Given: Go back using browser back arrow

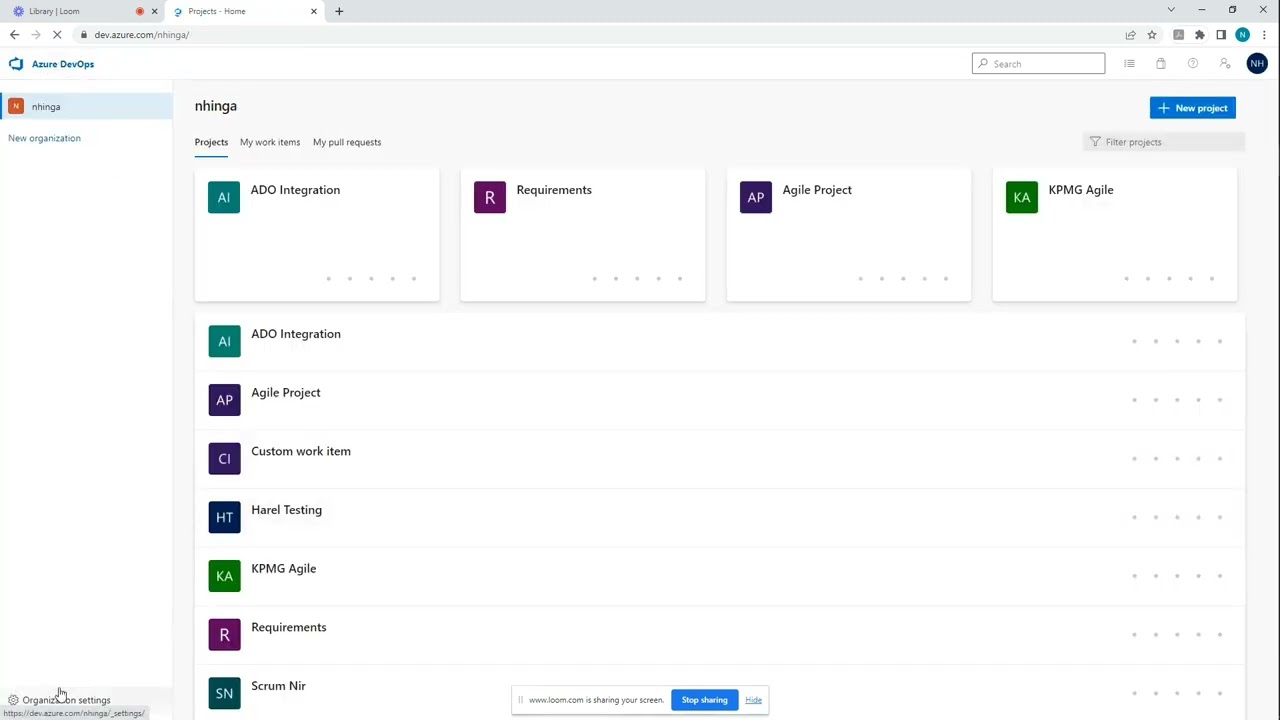Looking at the screenshot, I should pos(14,35).
